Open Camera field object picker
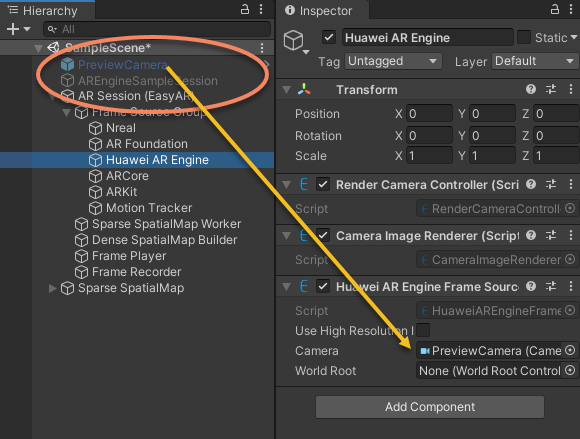 [570, 351]
